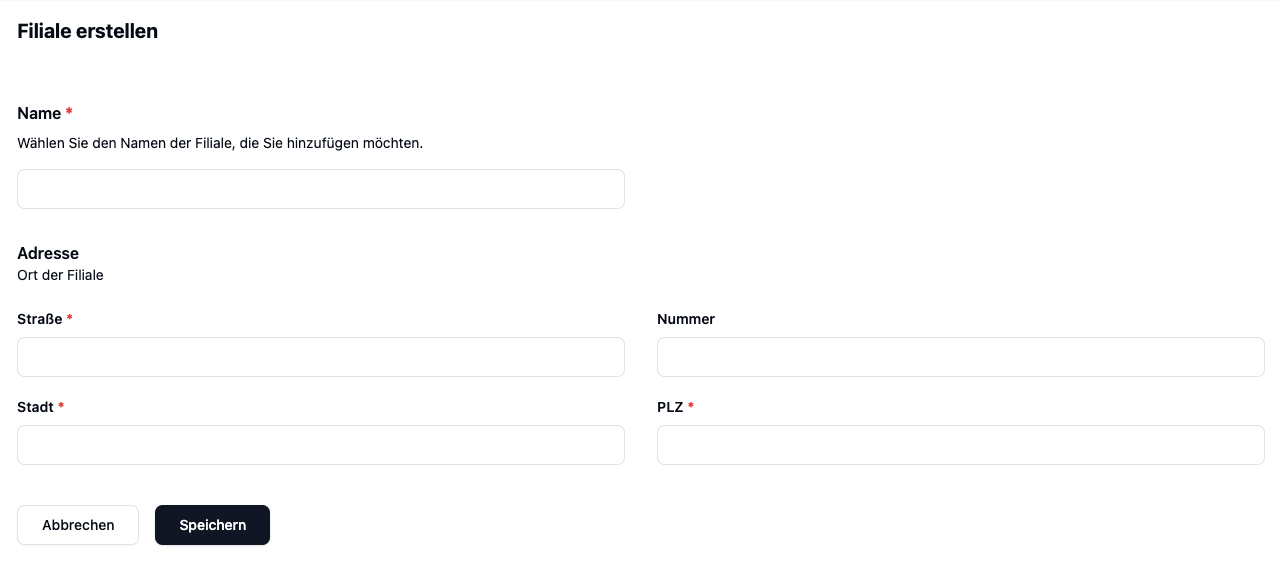The width and height of the screenshot is (1283, 577).
Task: Select the Nummer label
Action: click(x=686, y=319)
